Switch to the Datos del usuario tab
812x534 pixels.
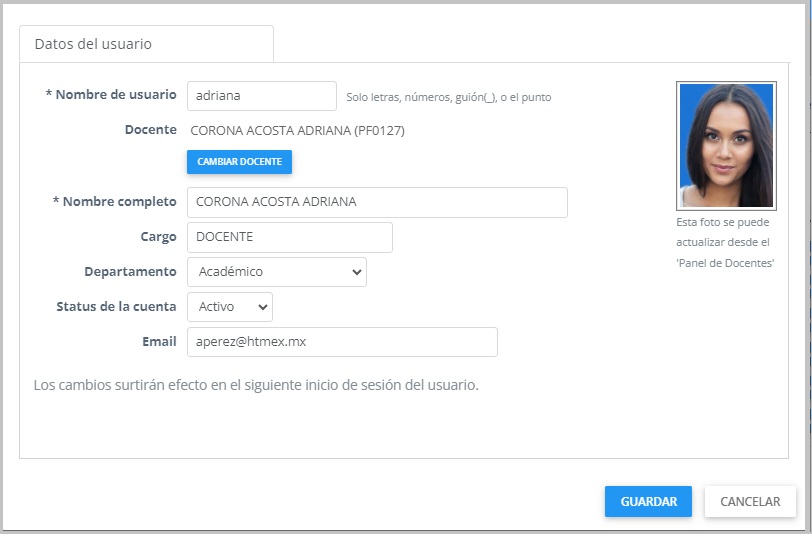tap(146, 44)
